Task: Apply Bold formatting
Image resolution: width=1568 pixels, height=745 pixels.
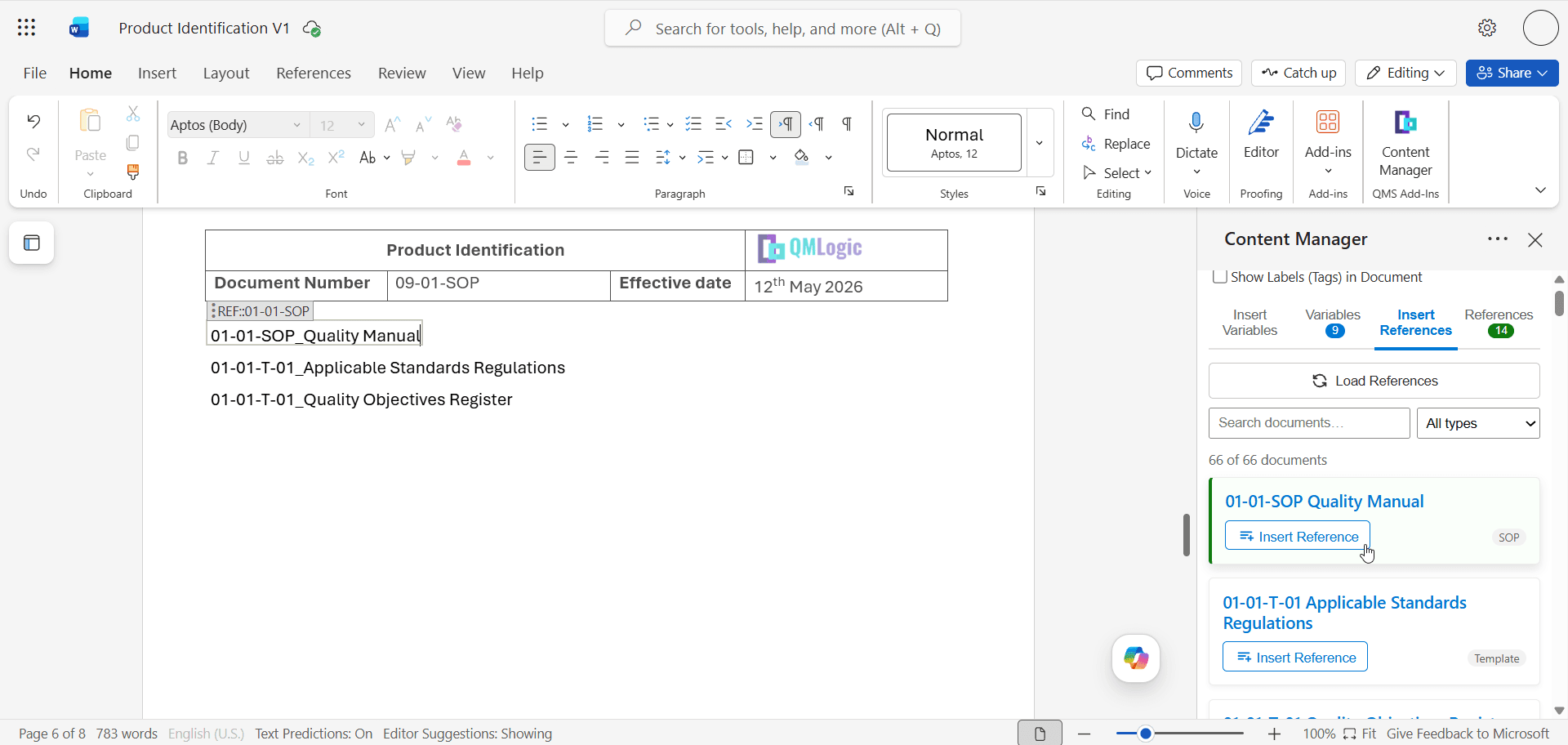Action: 183,158
